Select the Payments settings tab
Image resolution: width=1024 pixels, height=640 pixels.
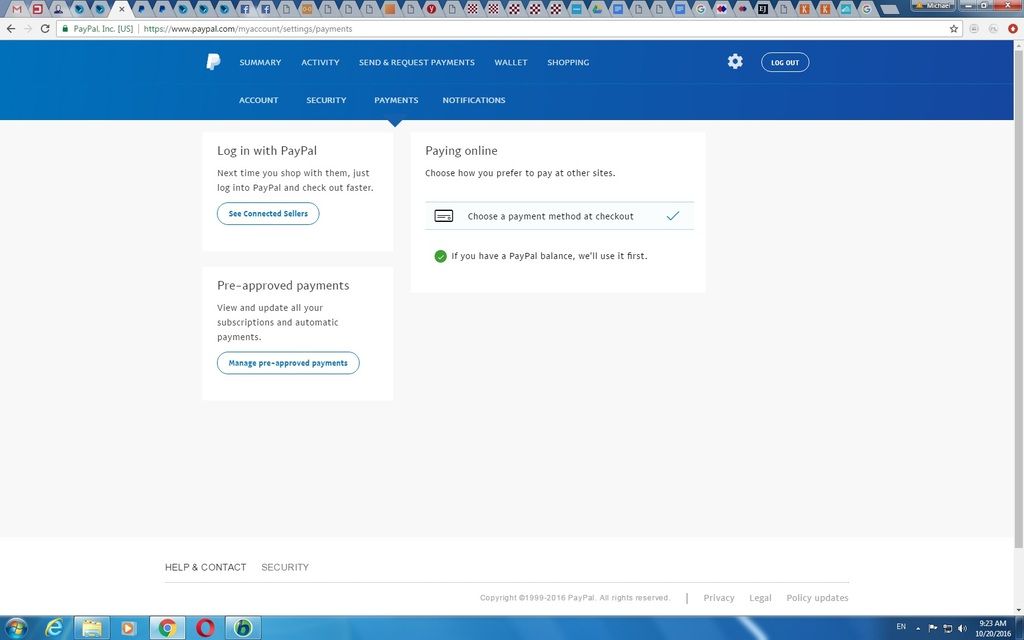(396, 101)
